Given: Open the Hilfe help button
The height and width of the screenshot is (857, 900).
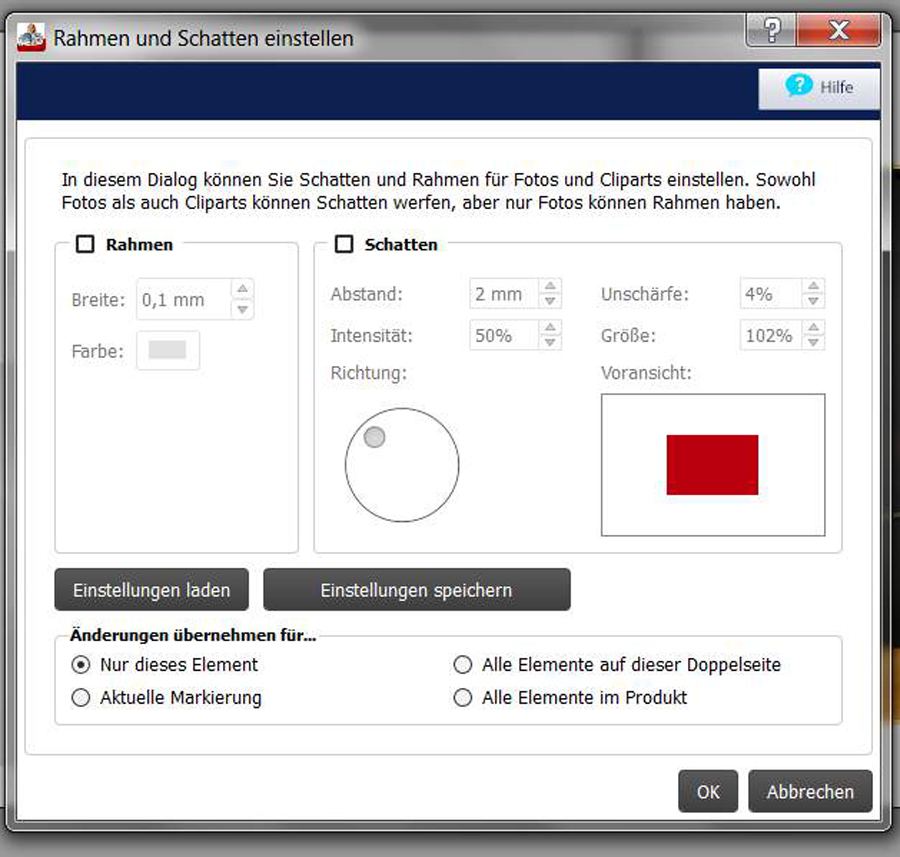Looking at the screenshot, I should (819, 88).
